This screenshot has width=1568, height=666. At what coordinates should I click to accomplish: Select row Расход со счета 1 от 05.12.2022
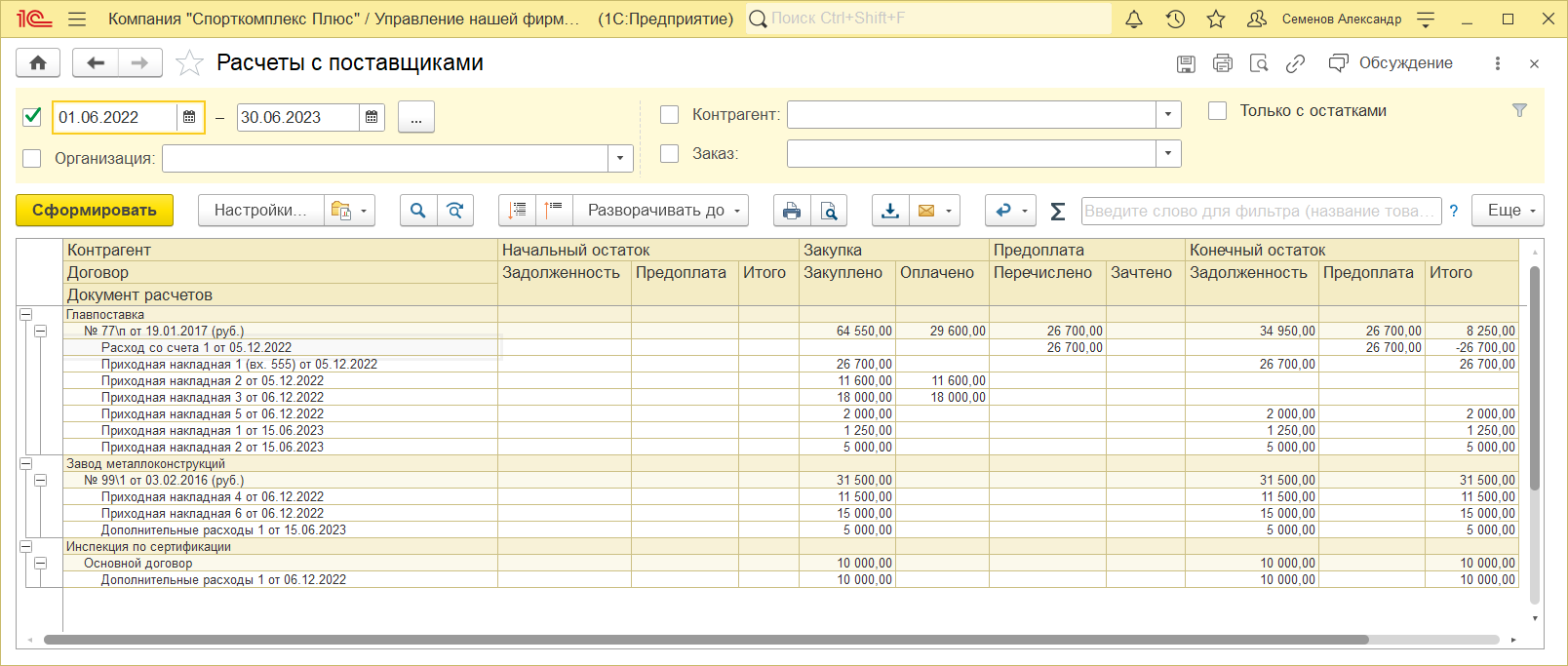coord(790,348)
